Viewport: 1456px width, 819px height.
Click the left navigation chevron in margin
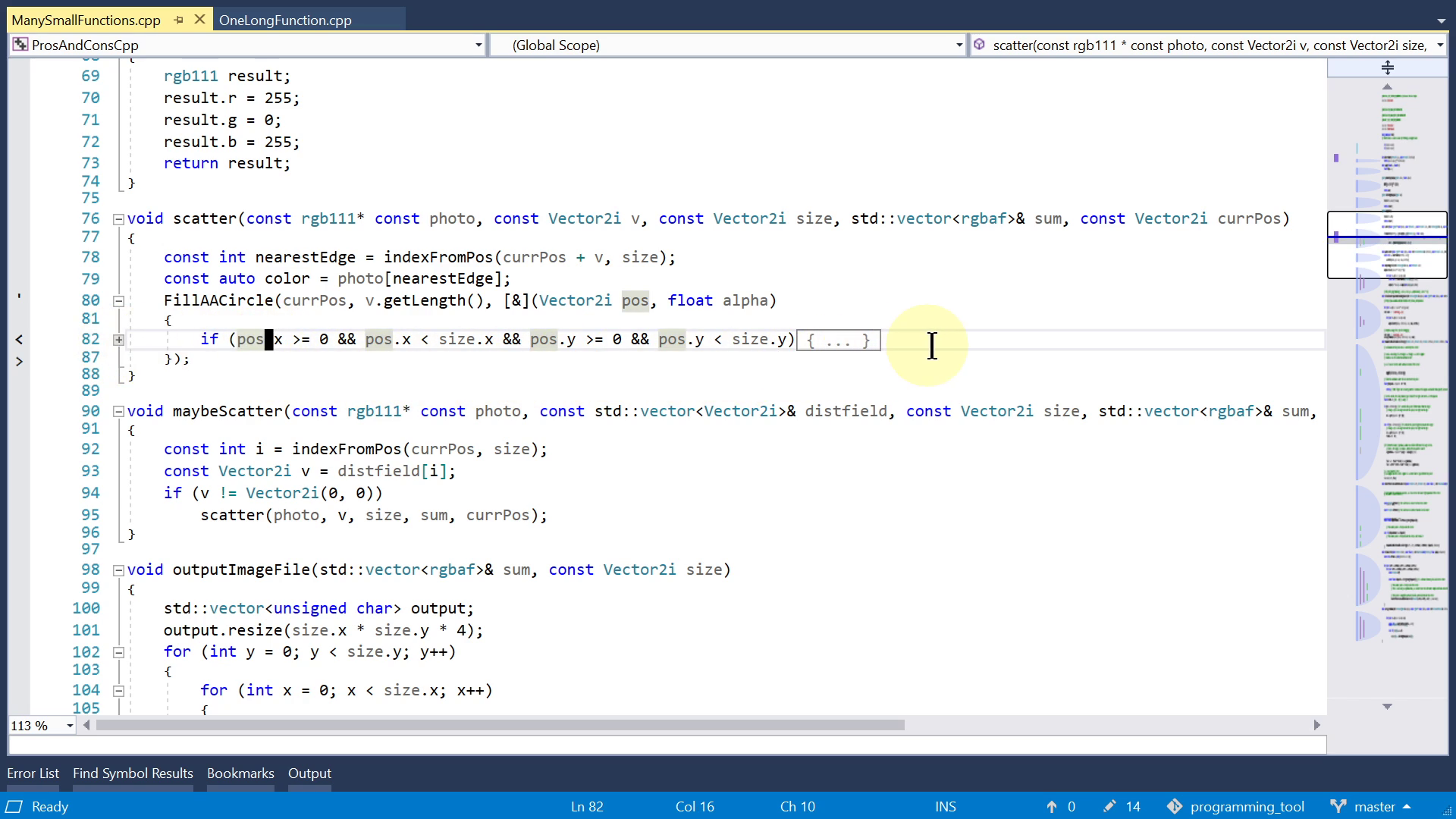pos(19,340)
